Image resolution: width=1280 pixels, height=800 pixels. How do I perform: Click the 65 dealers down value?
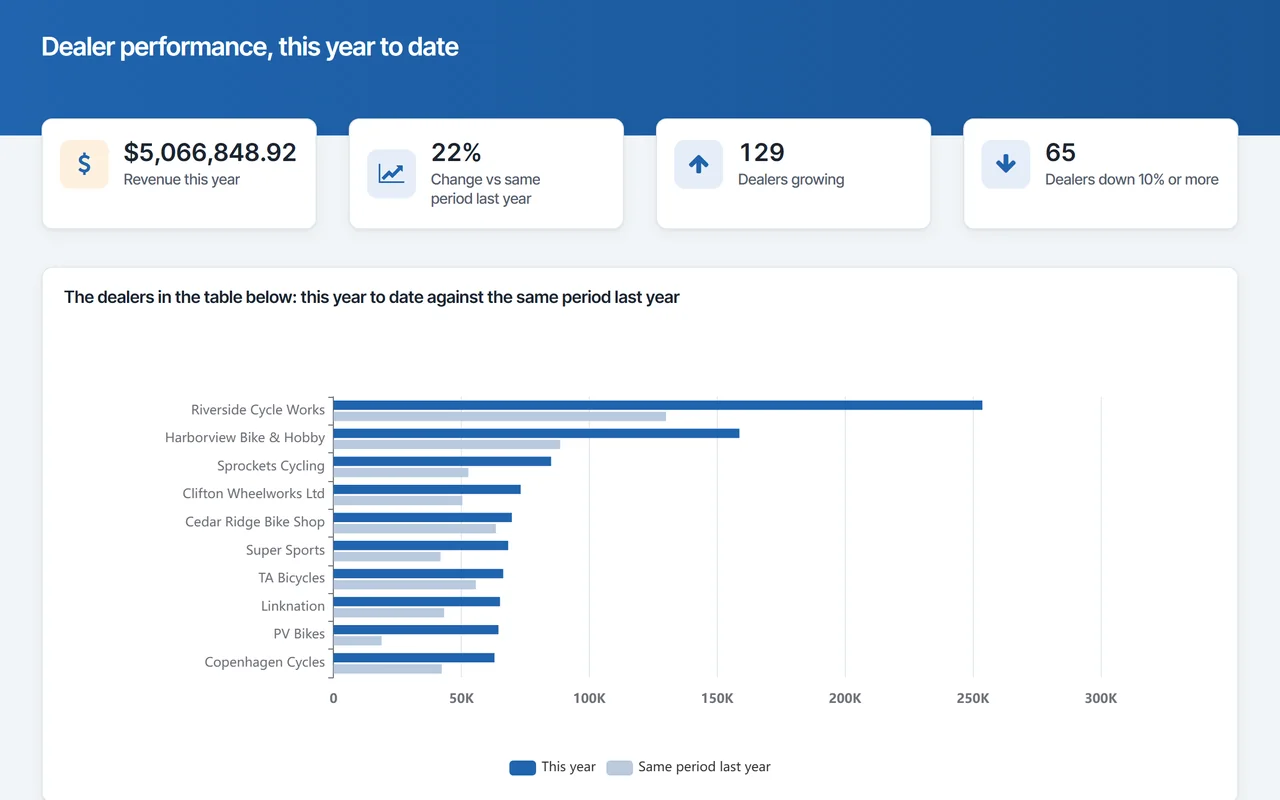(x=1060, y=152)
